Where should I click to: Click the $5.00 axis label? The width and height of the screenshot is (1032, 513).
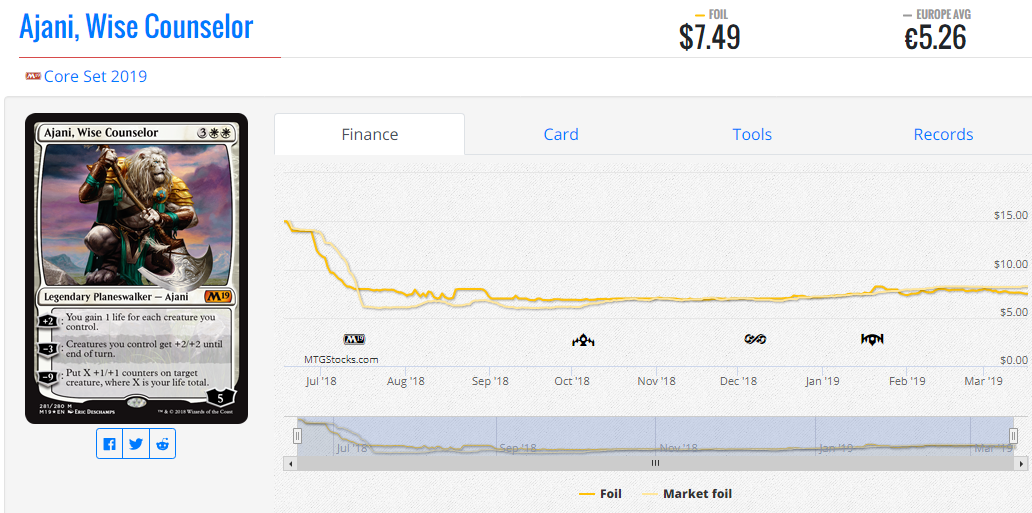pos(1014,312)
